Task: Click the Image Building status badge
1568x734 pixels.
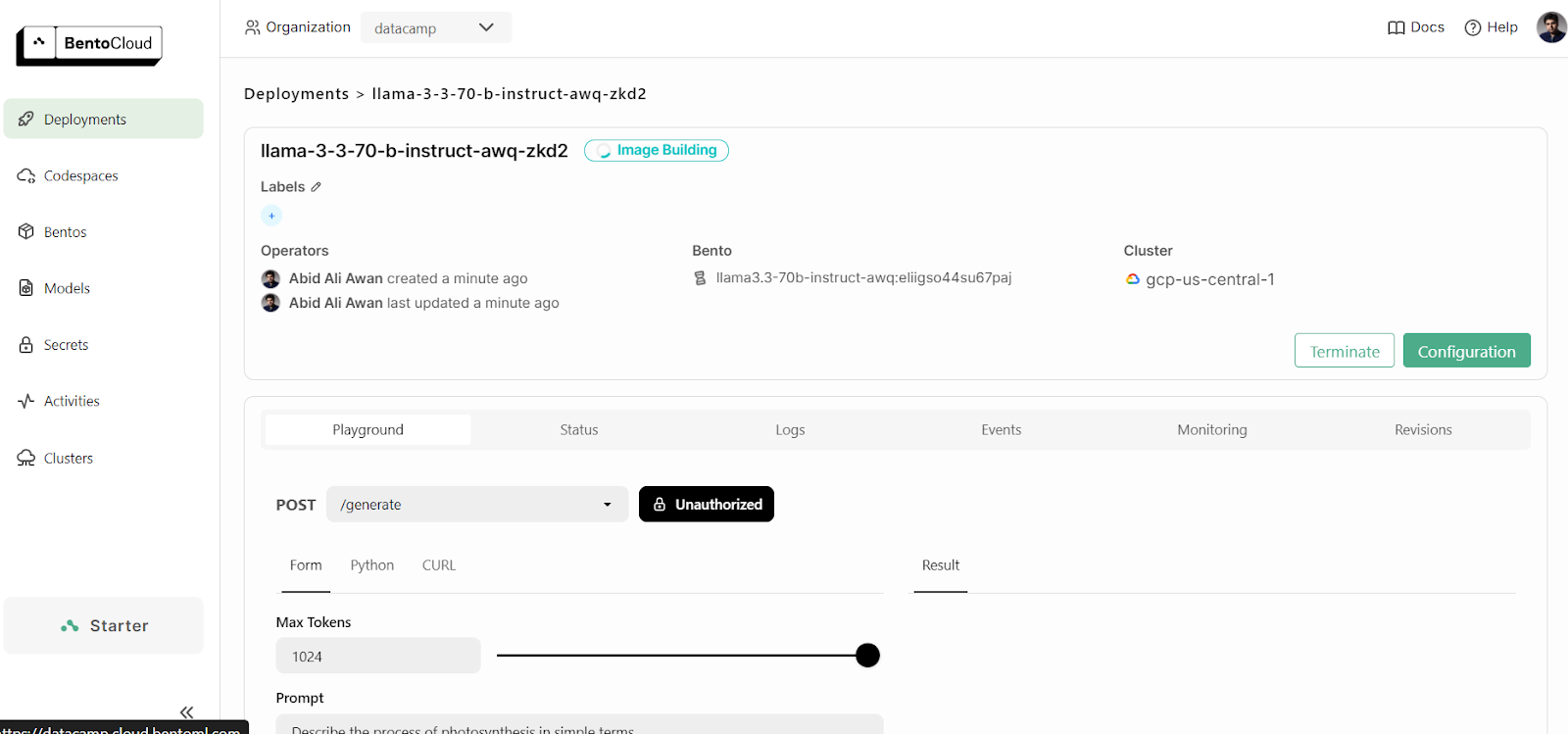Action: (x=657, y=151)
